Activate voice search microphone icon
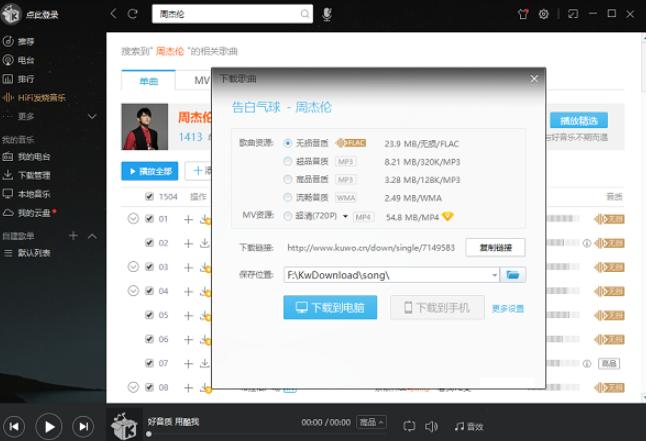The image size is (646, 441). click(327, 14)
